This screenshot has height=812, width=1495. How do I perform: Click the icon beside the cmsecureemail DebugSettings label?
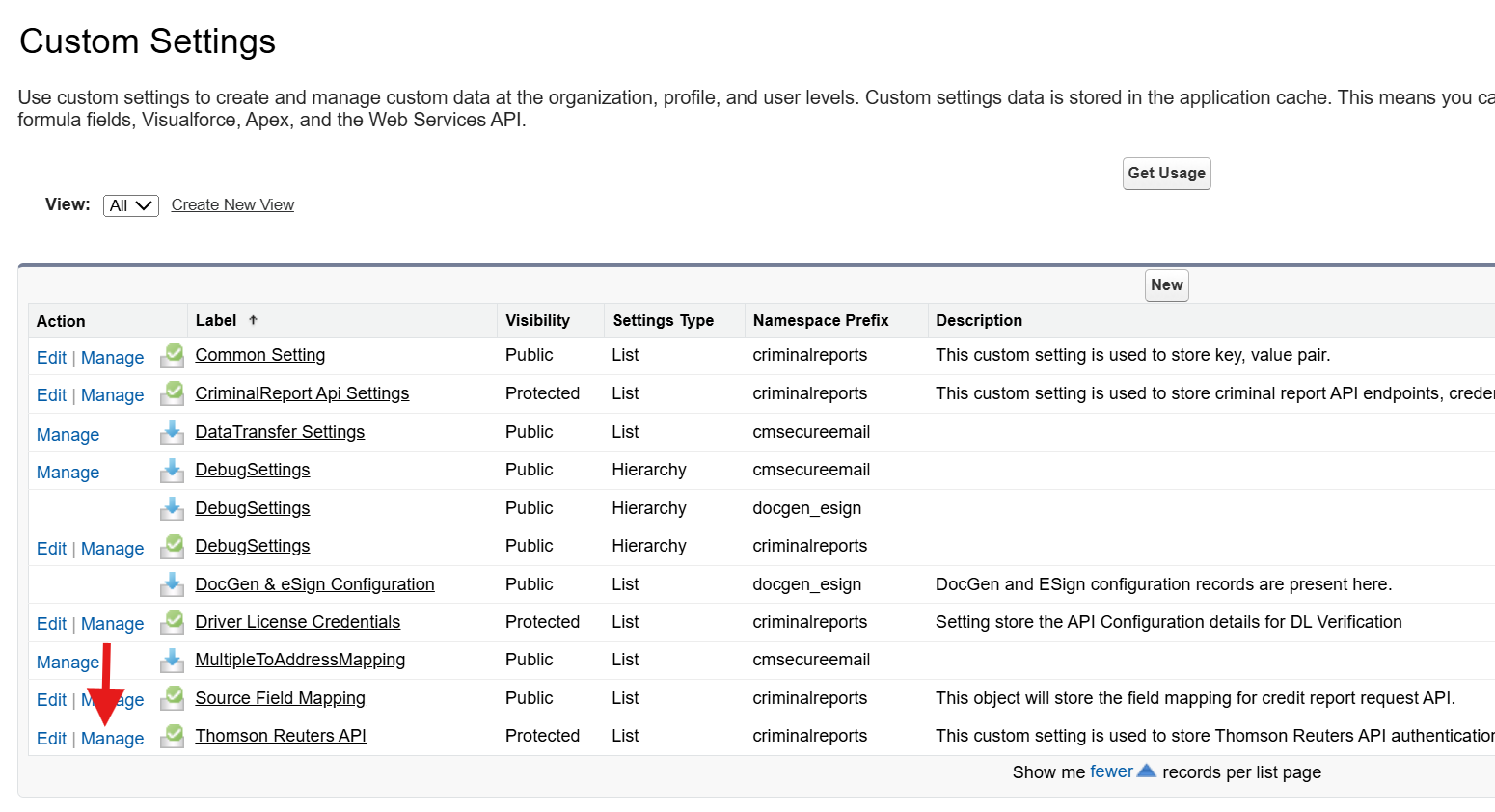coord(173,470)
